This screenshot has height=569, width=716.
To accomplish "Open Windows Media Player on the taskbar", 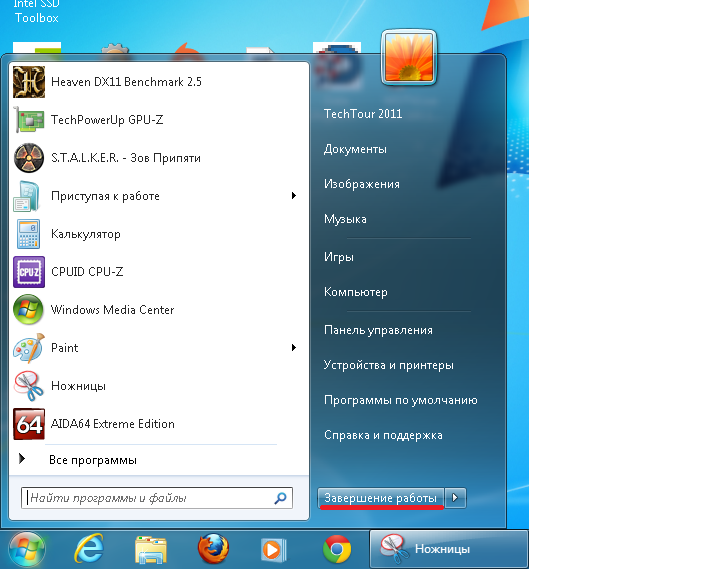I will pos(274,549).
